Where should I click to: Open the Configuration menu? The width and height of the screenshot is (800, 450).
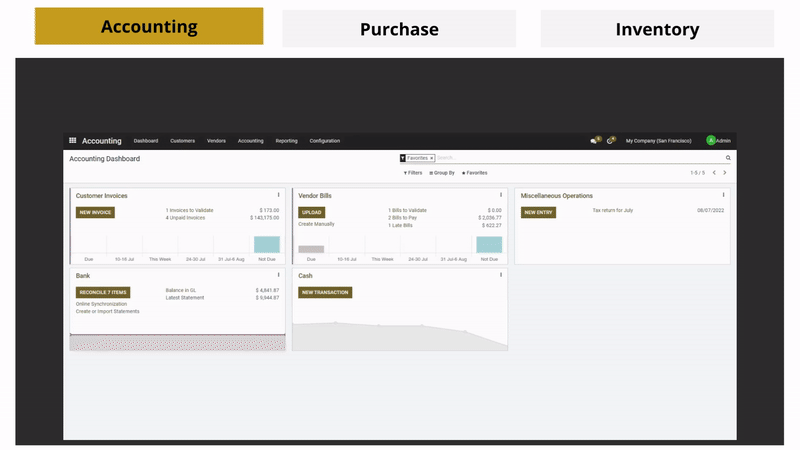324,141
